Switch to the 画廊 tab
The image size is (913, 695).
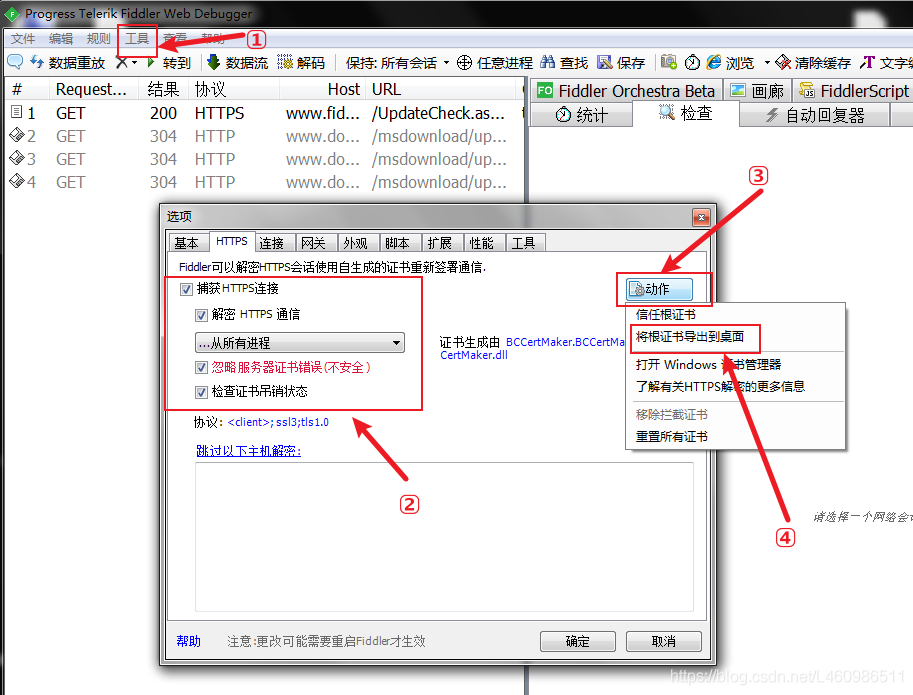click(757, 91)
